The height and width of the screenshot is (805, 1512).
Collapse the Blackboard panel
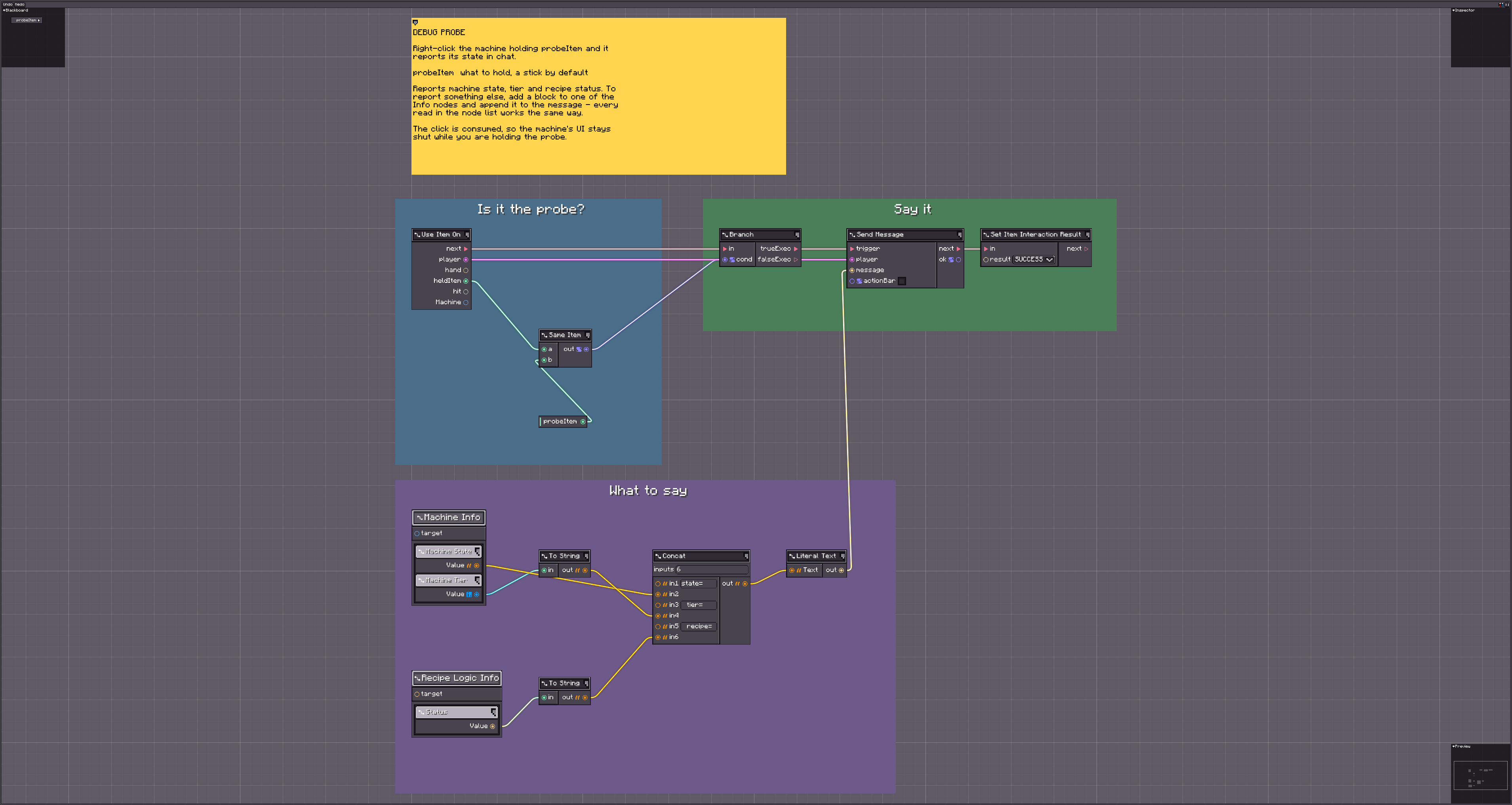point(4,10)
